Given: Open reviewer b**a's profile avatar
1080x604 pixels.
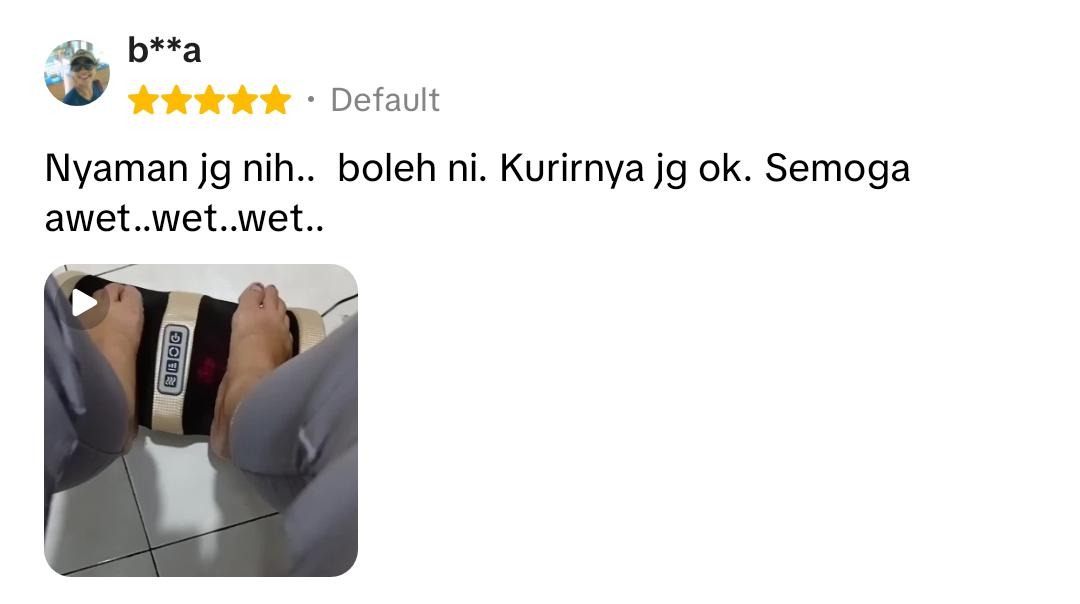Looking at the screenshot, I should [x=77, y=73].
